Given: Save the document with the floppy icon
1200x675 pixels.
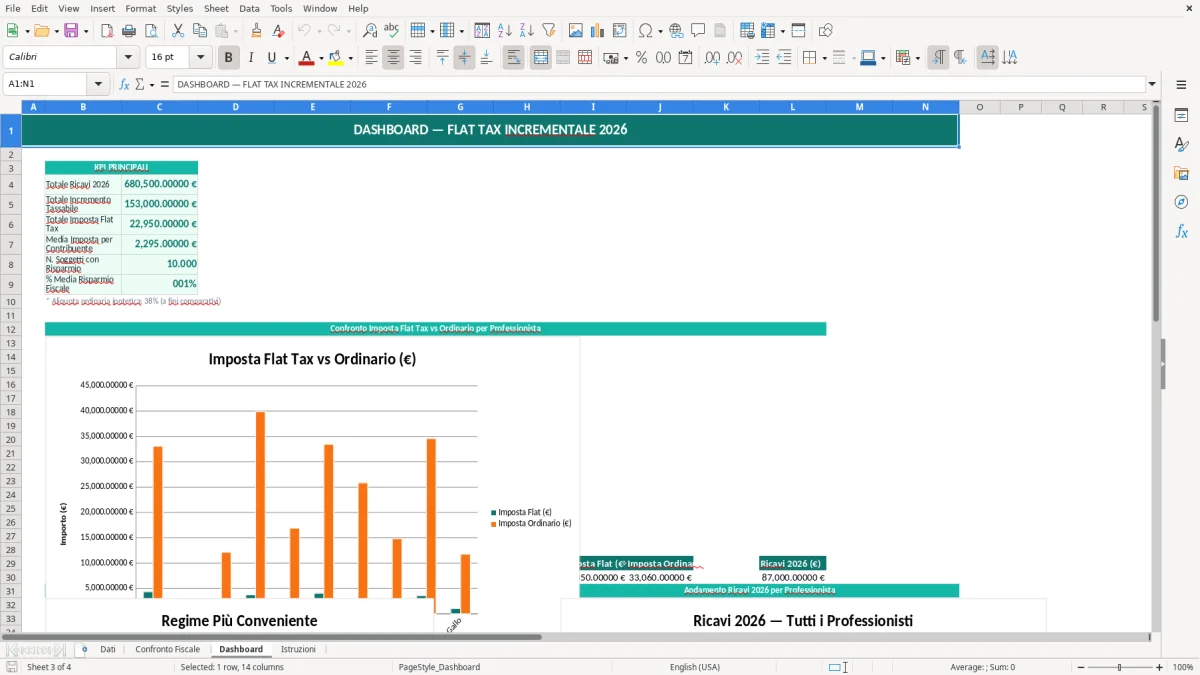Looking at the screenshot, I should pyautogui.click(x=71, y=31).
